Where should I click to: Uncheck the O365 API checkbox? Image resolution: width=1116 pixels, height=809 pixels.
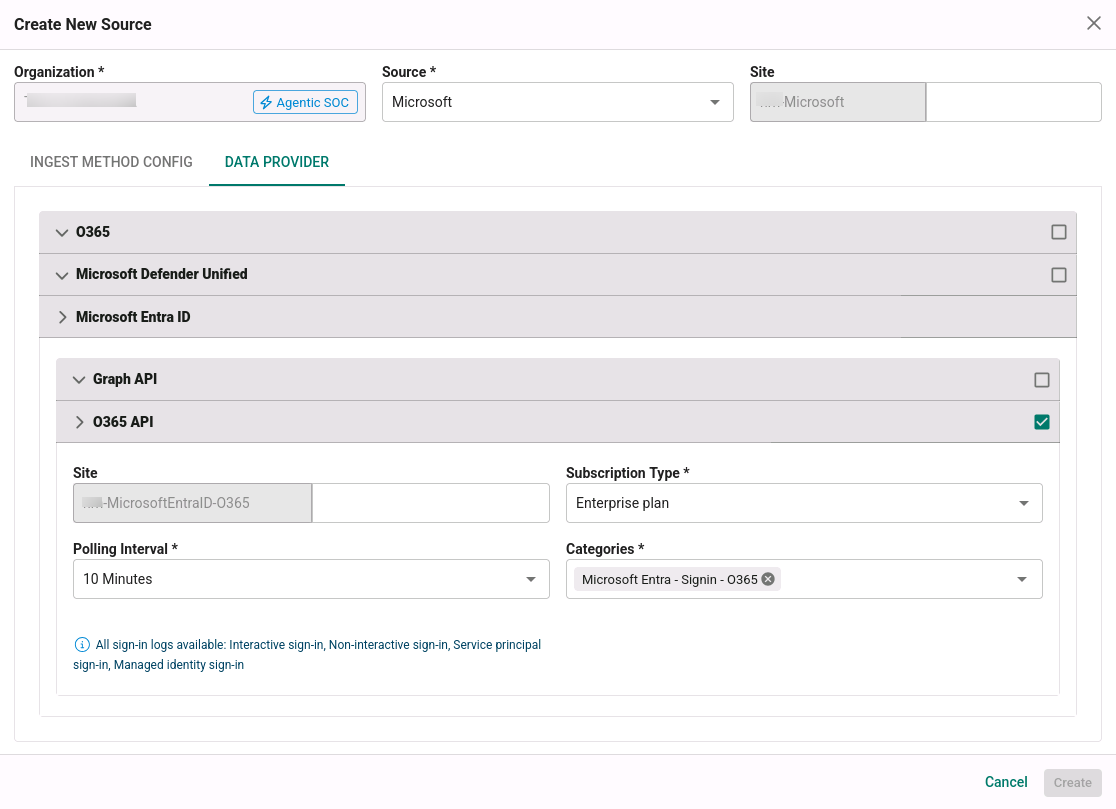pos(1041,422)
